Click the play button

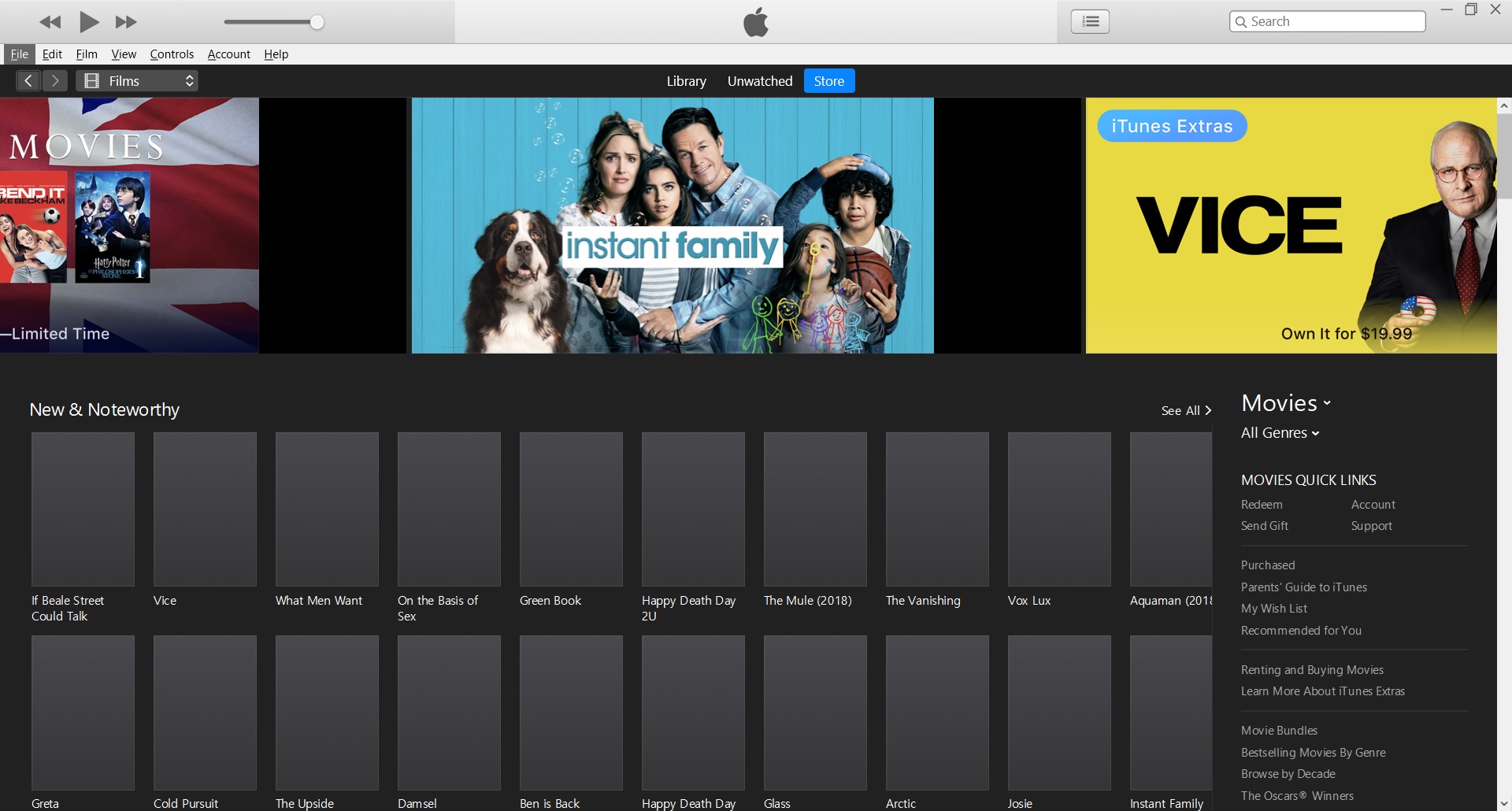tap(89, 22)
